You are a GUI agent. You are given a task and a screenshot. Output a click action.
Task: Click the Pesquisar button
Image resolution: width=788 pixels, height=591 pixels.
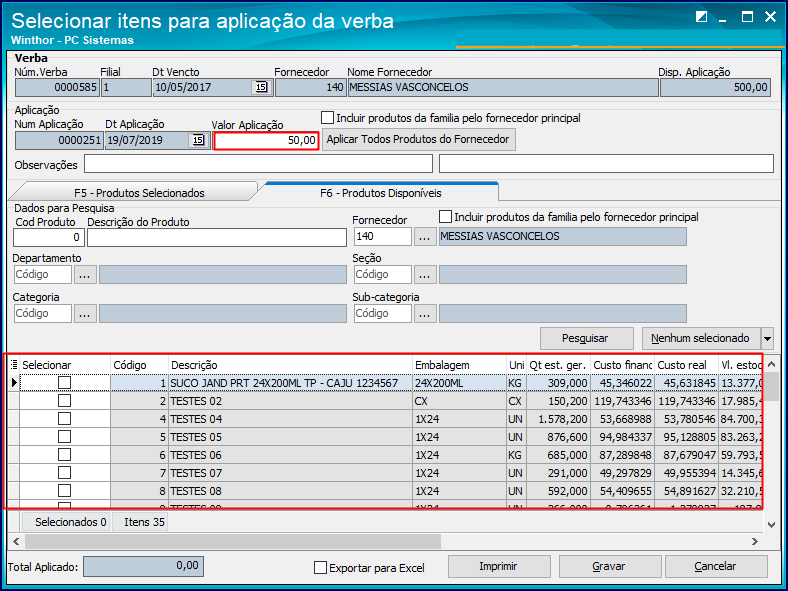[586, 339]
